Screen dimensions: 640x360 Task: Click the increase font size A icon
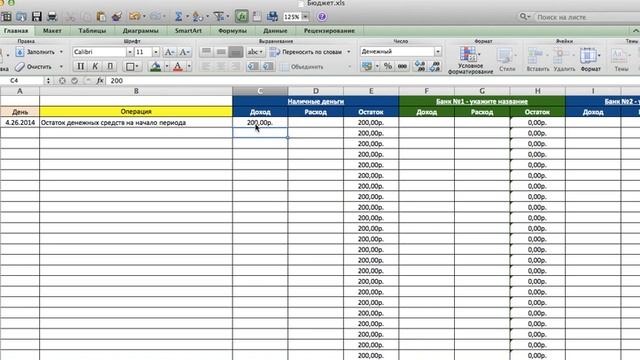tap(169, 52)
